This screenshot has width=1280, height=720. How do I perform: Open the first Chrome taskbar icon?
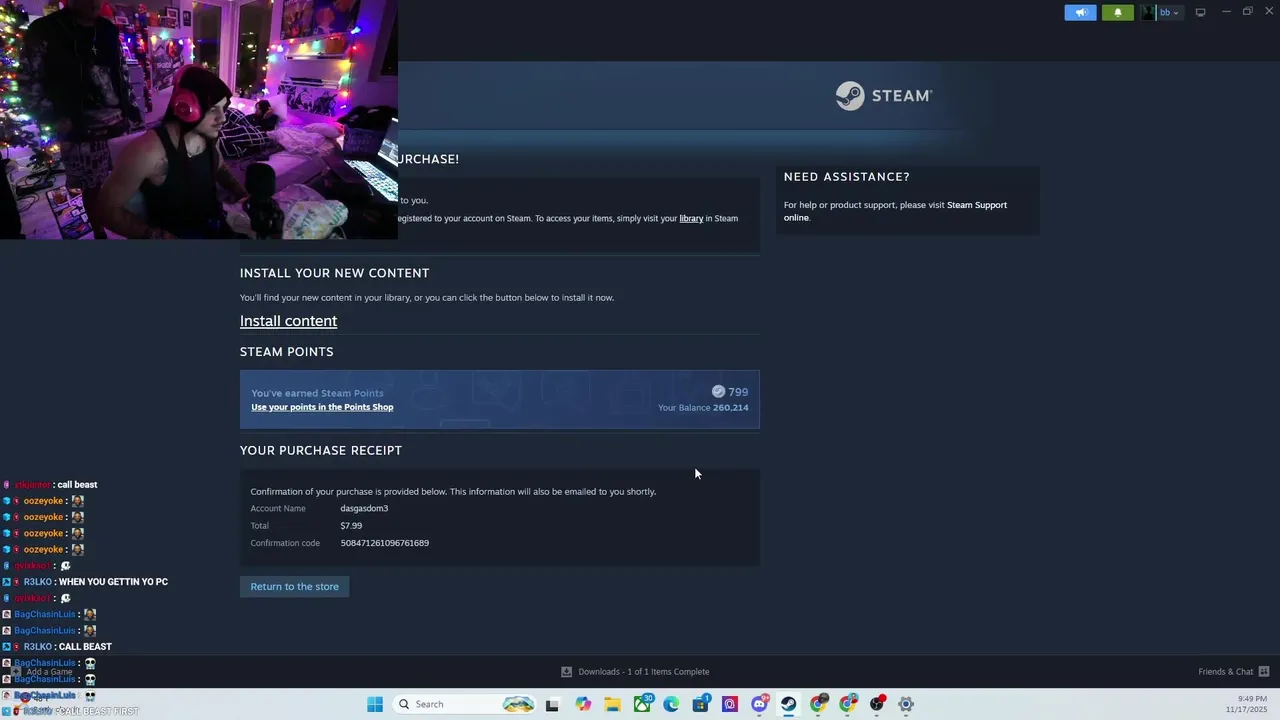(x=818, y=704)
